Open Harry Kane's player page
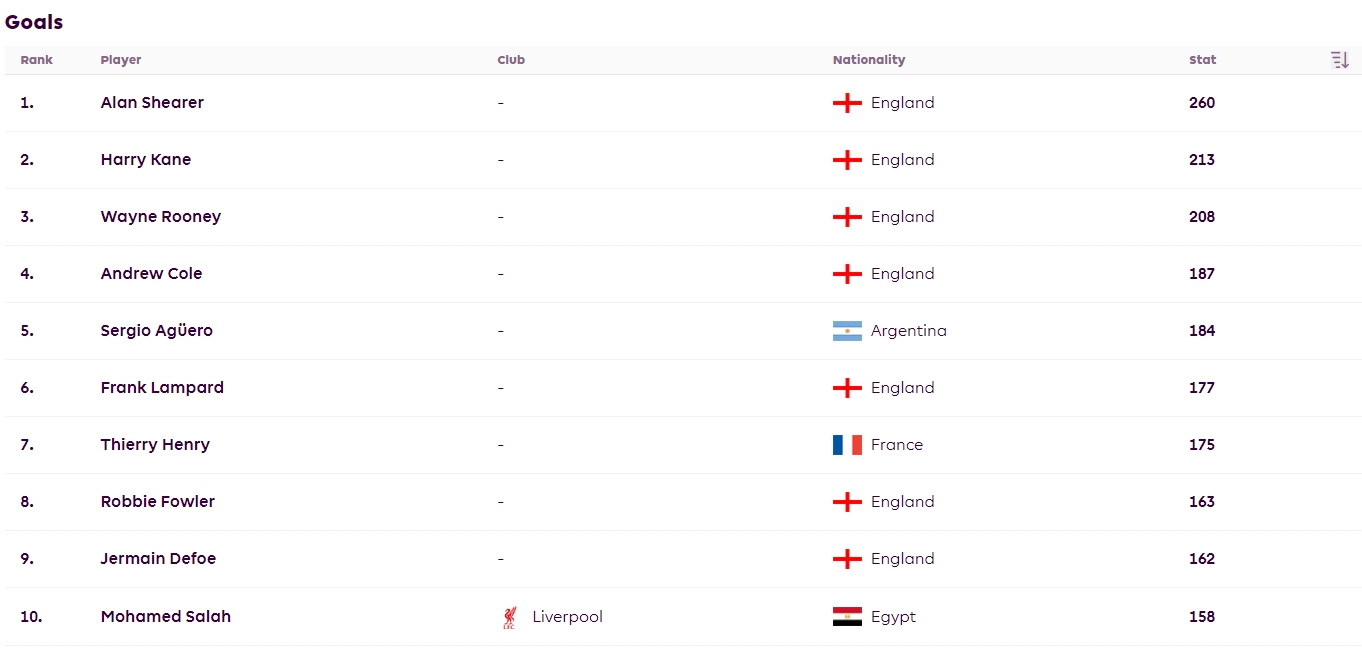1362x651 pixels. (146, 160)
